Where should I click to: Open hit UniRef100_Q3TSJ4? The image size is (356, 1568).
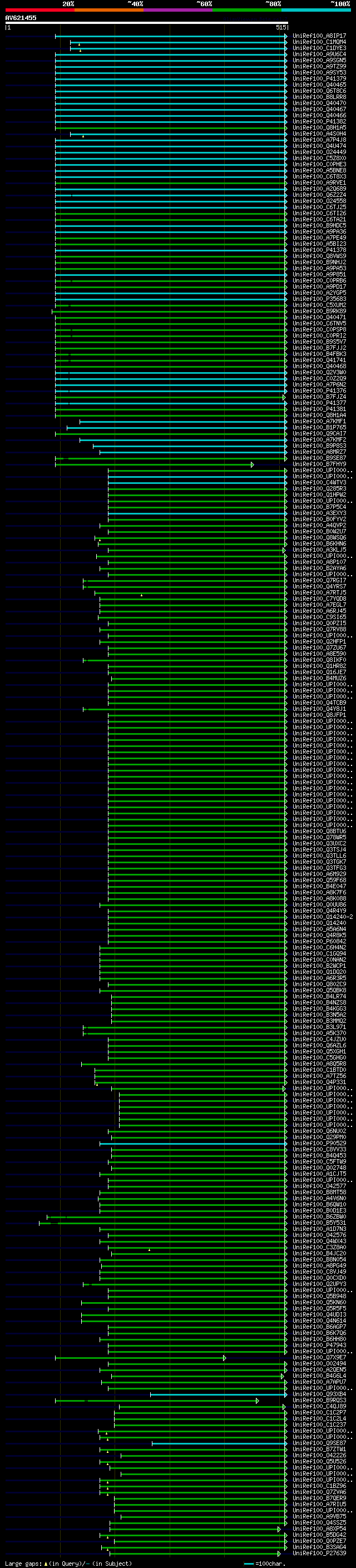[x=319, y=850]
